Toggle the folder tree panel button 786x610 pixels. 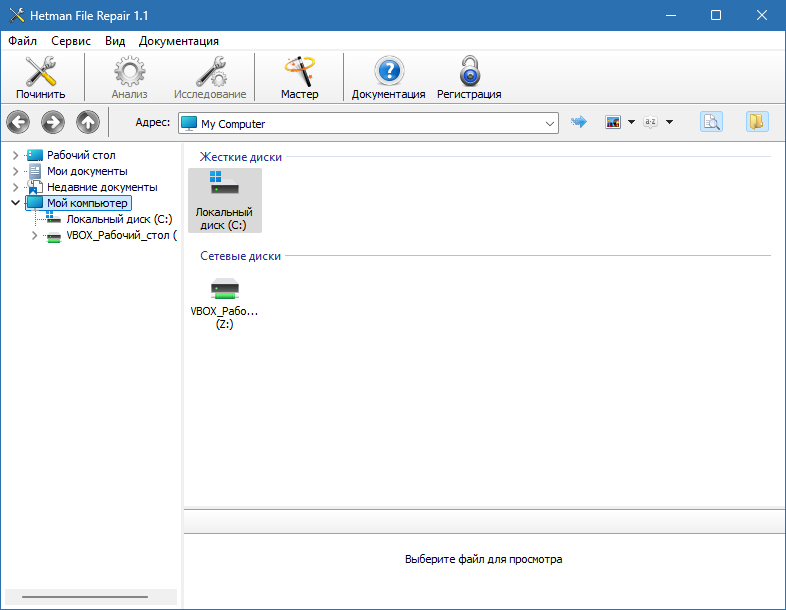click(x=756, y=122)
